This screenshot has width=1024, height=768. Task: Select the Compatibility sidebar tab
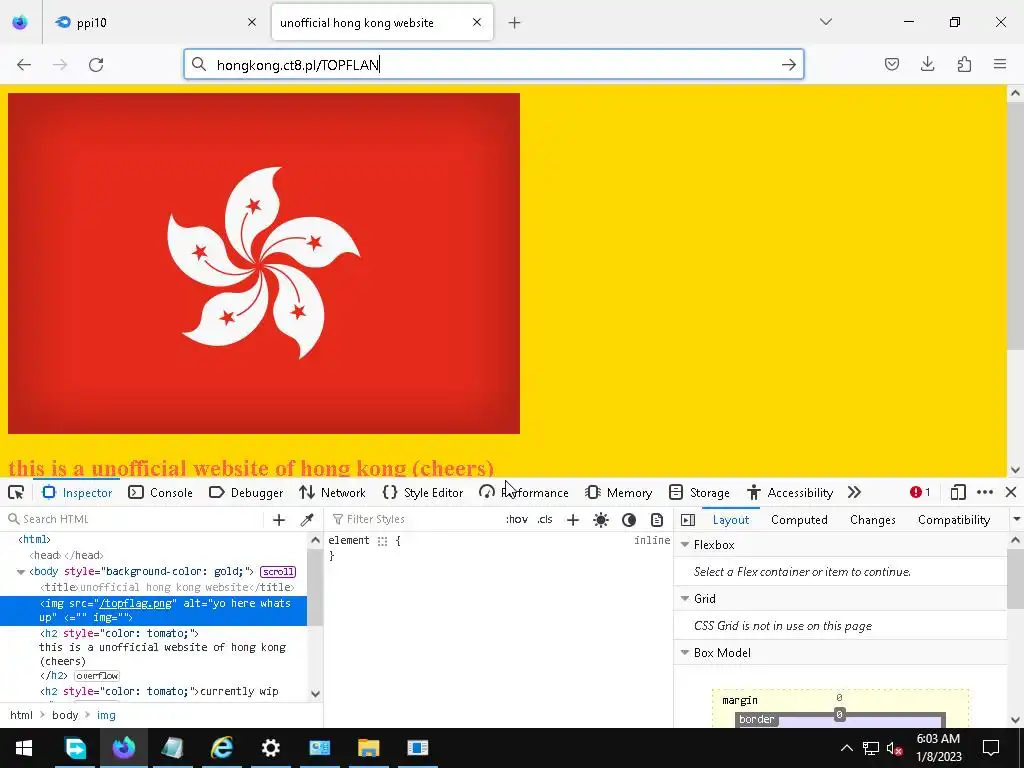[953, 520]
